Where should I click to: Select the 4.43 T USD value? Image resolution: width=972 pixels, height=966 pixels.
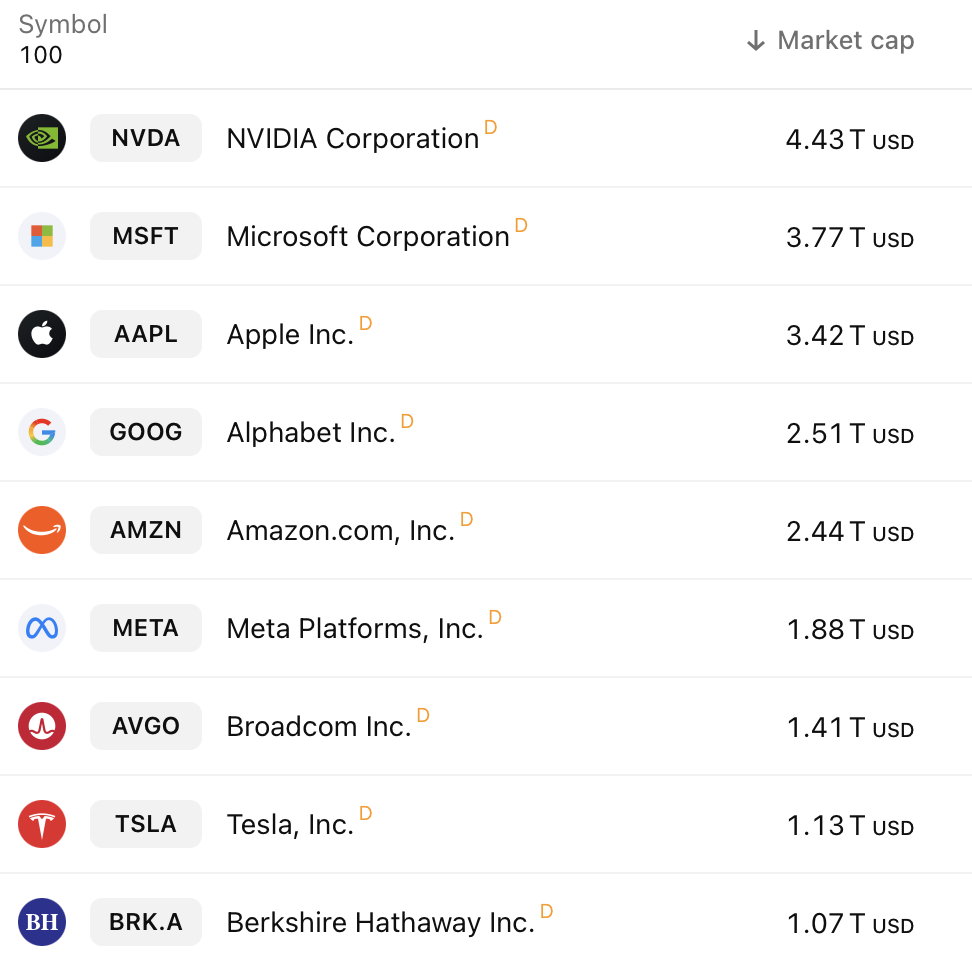pyautogui.click(x=850, y=140)
